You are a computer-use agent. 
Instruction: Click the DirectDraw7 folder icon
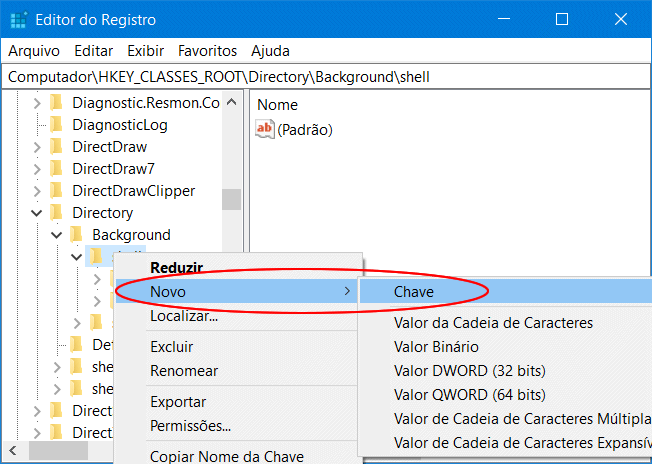click(56, 169)
